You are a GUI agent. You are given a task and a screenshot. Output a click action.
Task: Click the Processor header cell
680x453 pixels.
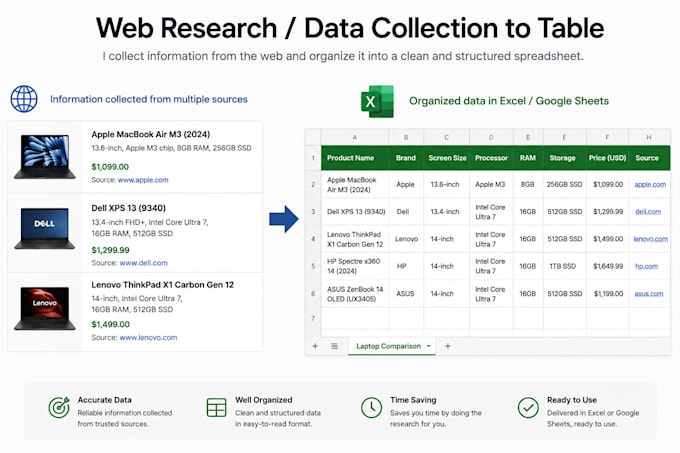coord(491,158)
